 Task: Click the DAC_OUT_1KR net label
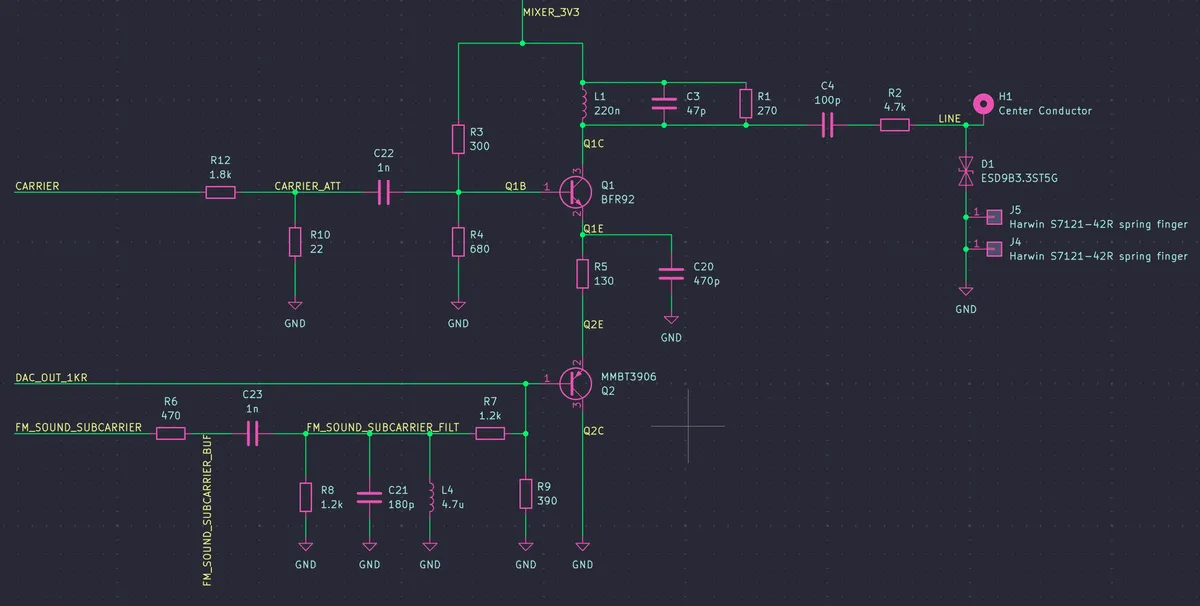(51, 377)
